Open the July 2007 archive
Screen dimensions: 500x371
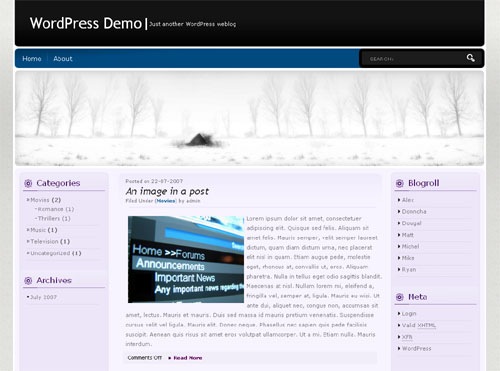click(44, 297)
